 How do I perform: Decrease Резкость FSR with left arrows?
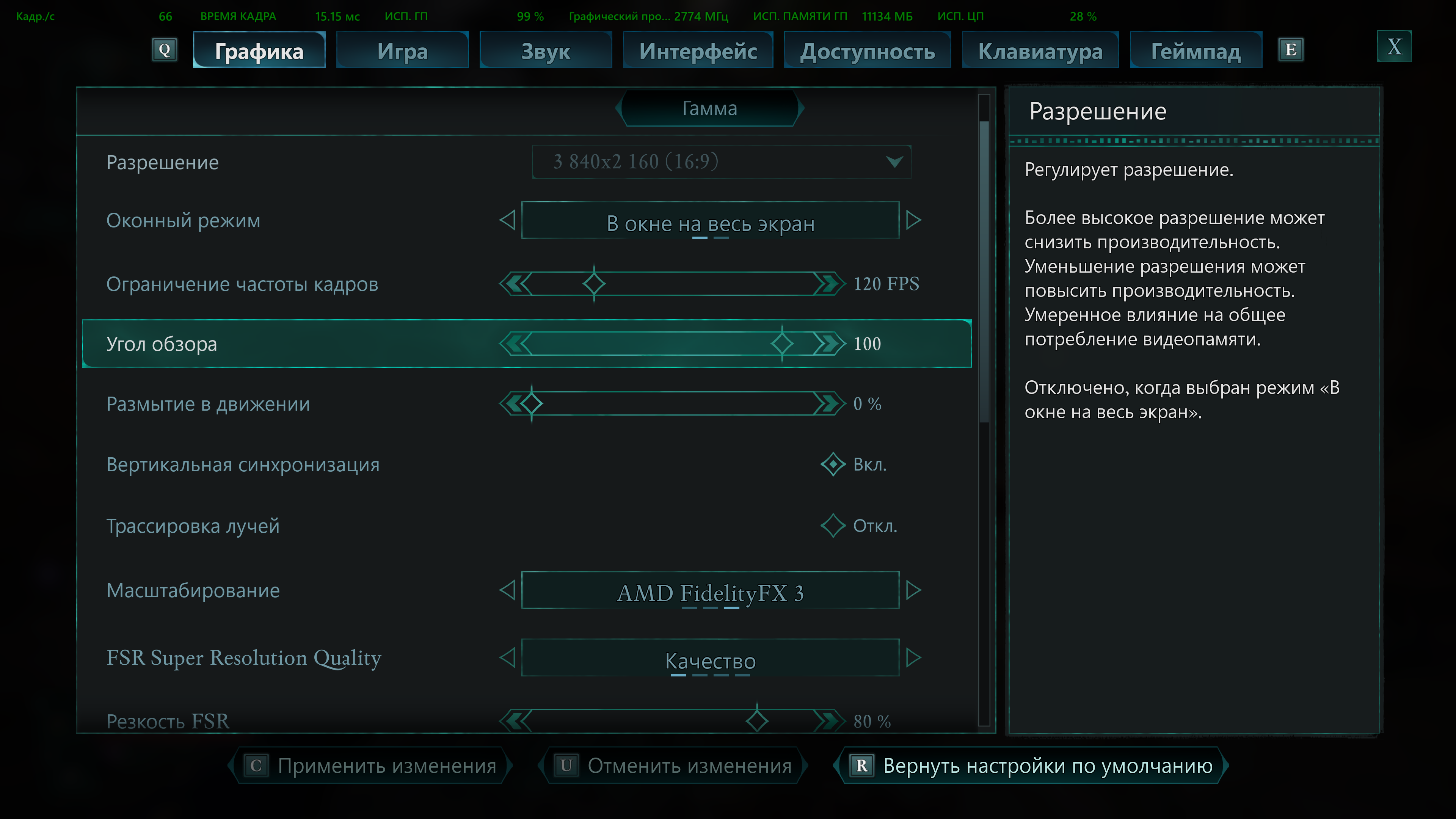(x=516, y=721)
